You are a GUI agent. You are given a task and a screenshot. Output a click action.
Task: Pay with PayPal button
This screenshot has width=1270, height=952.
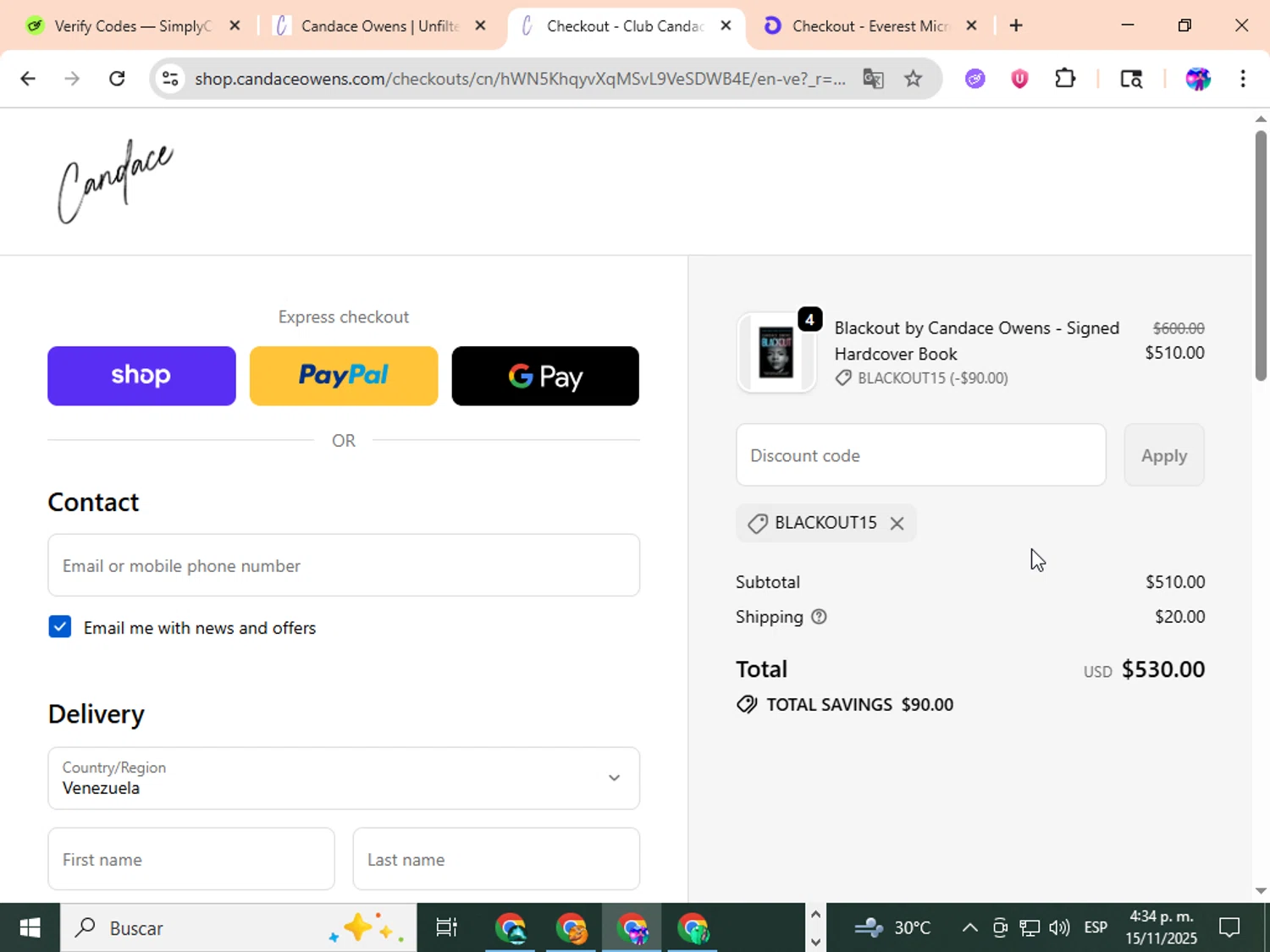point(344,376)
